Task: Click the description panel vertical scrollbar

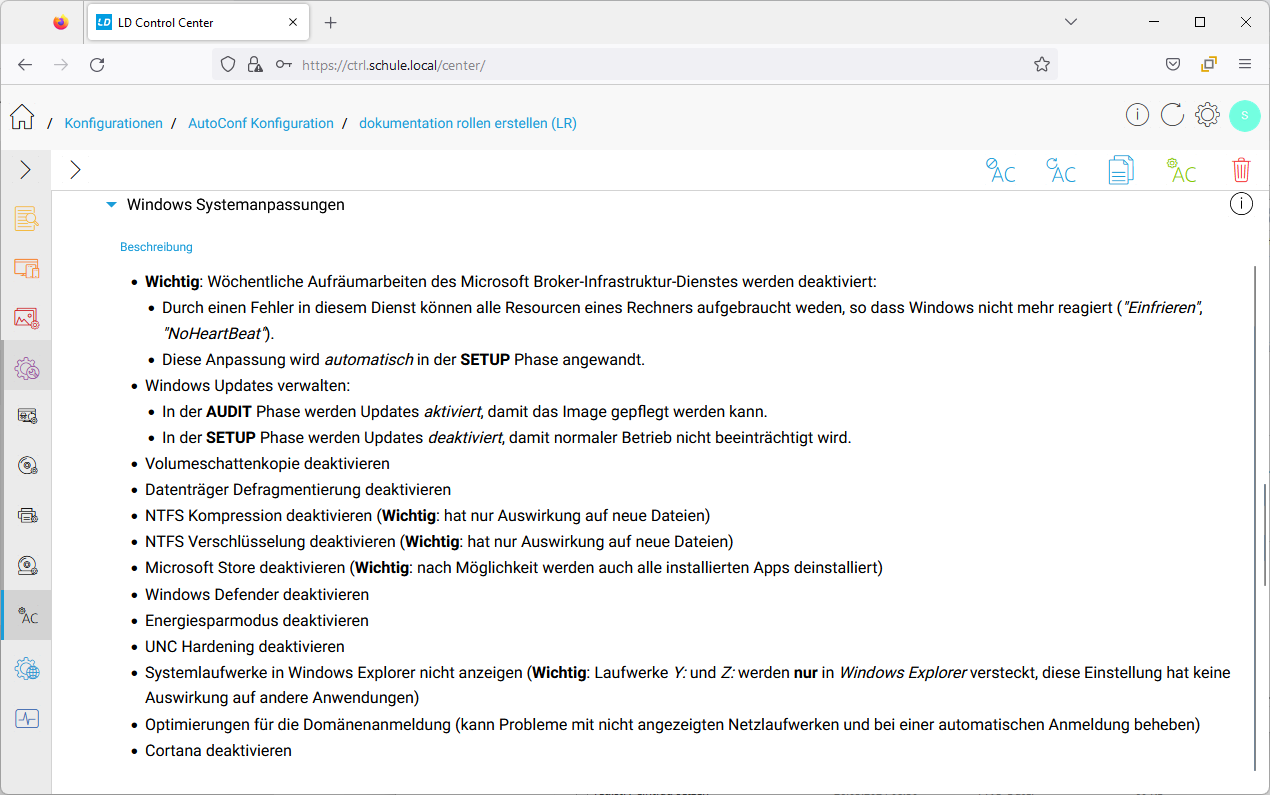Action: point(1254,518)
